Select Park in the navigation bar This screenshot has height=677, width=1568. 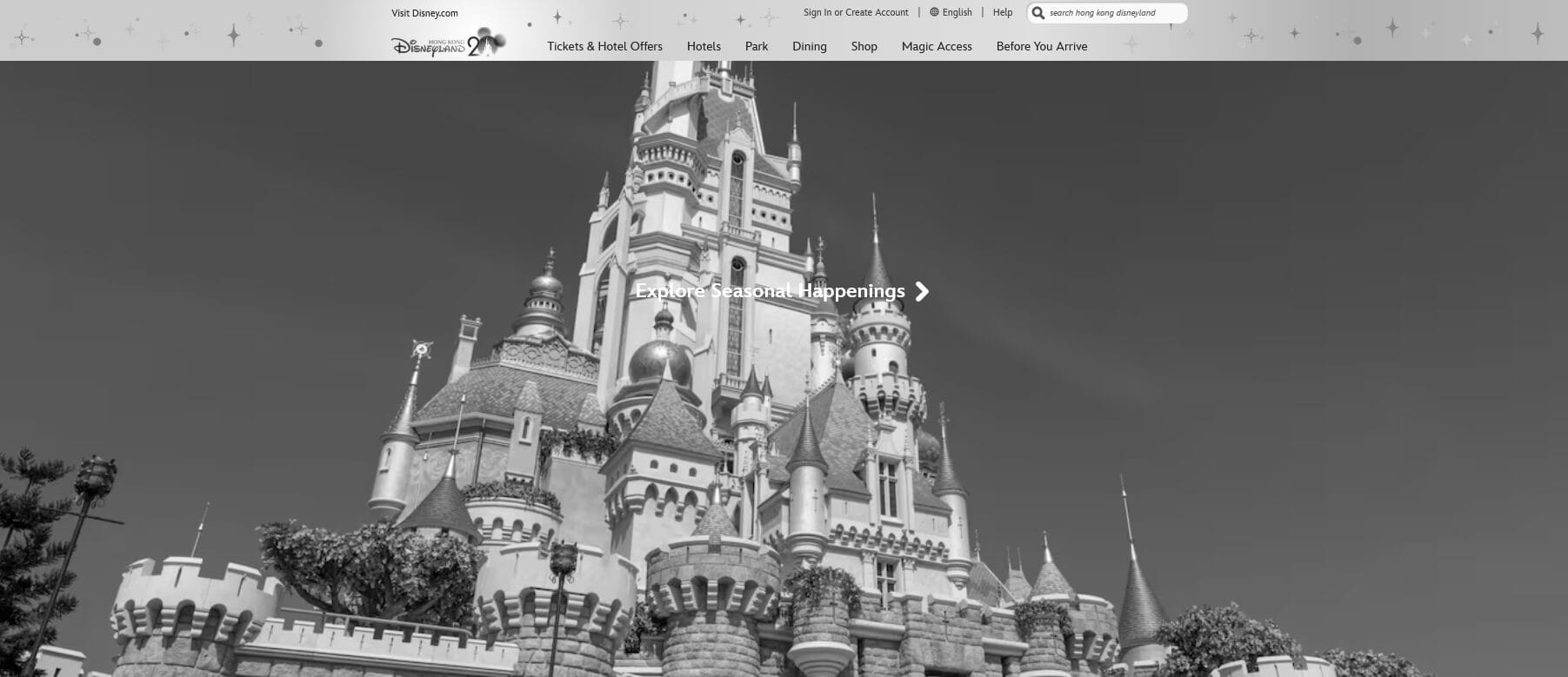pos(756,46)
